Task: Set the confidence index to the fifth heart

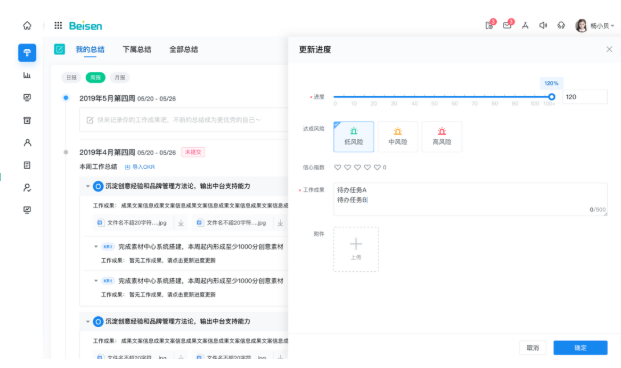Action: click(x=377, y=167)
